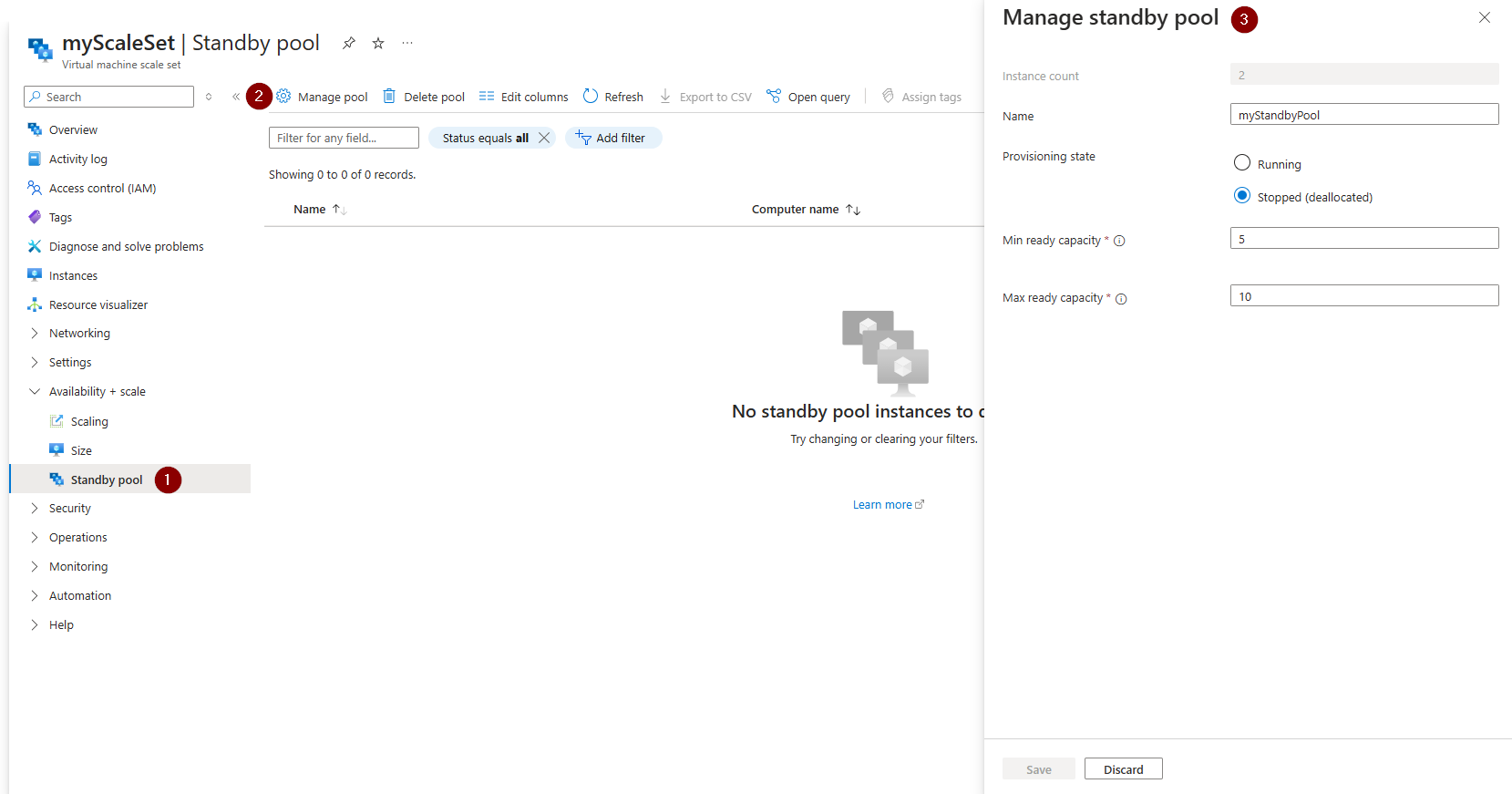The height and width of the screenshot is (794, 1512).
Task: Click the Discard button
Action: click(1124, 768)
